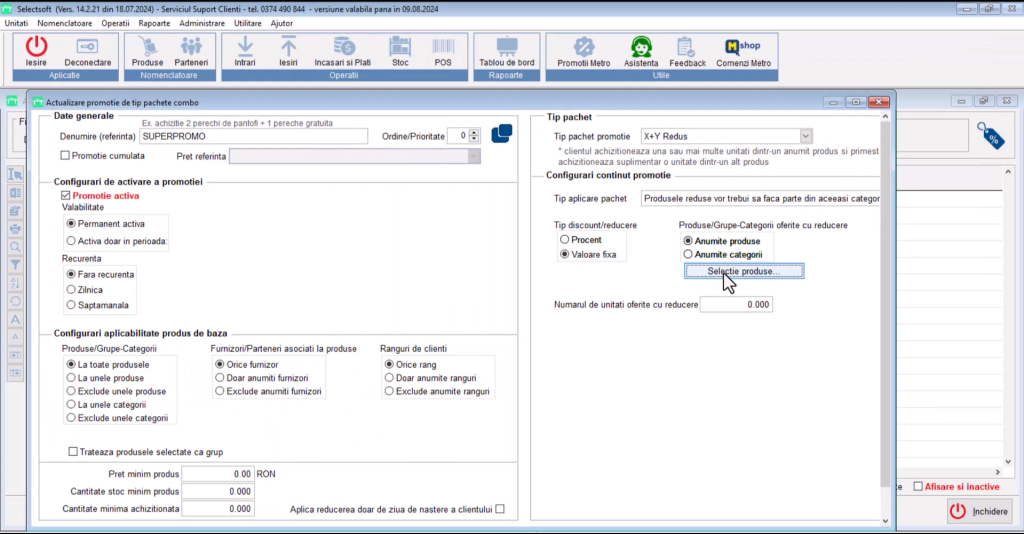Image resolution: width=1024 pixels, height=534 pixels.
Task: Open the Utilitare menu
Action: click(x=248, y=23)
